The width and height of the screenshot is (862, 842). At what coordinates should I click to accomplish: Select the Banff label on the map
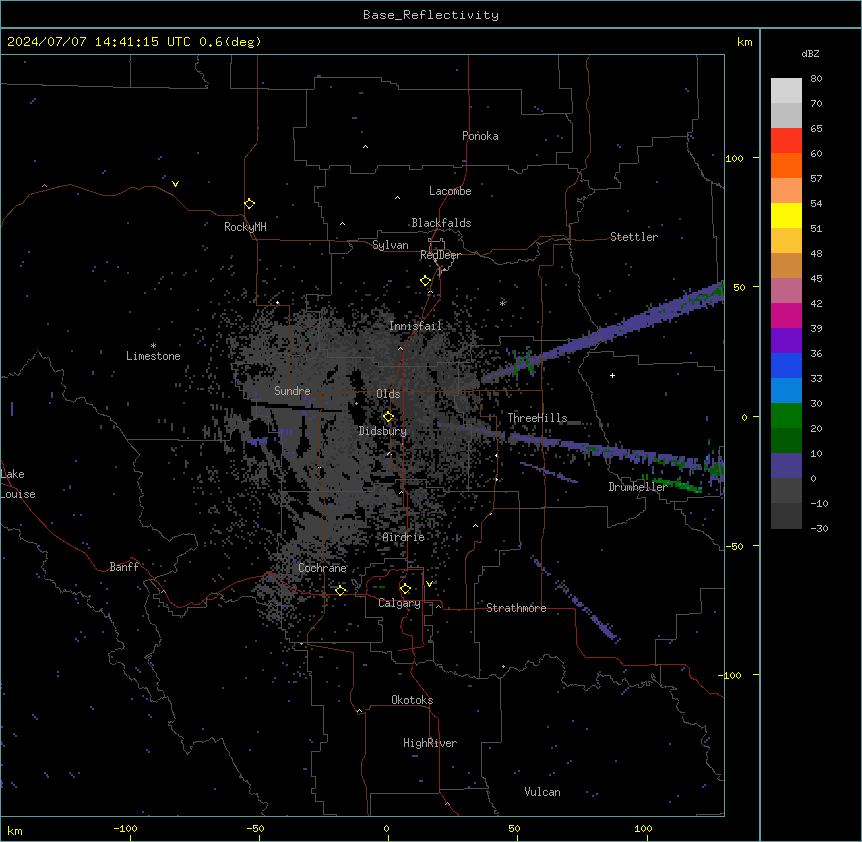click(124, 567)
